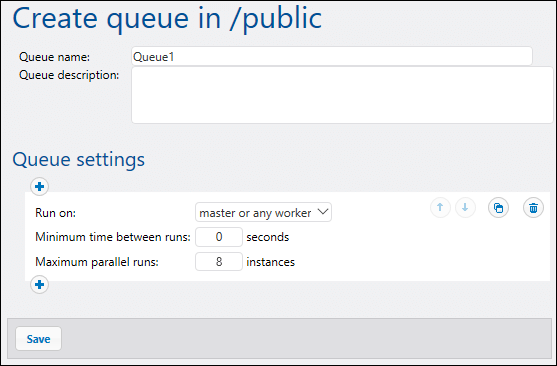This screenshot has width=557, height=366.
Task: Save the new queue
Action: (38, 339)
